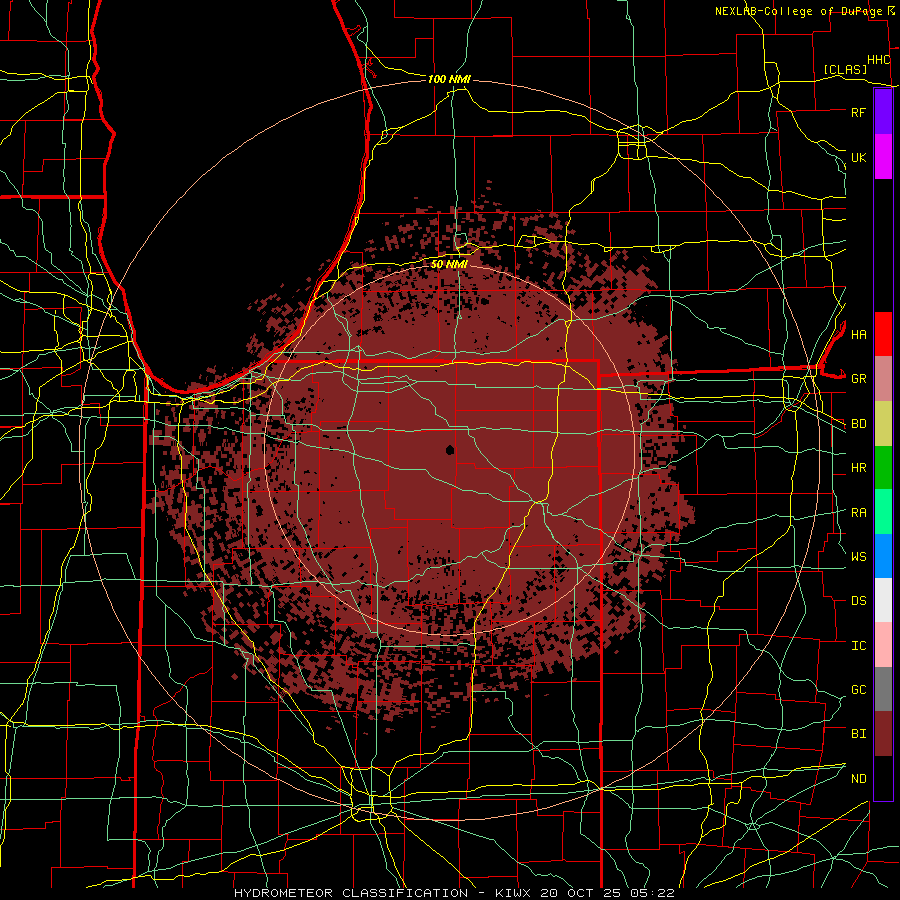Click the [CLAS] label
This screenshot has width=900, height=900.
845,69
